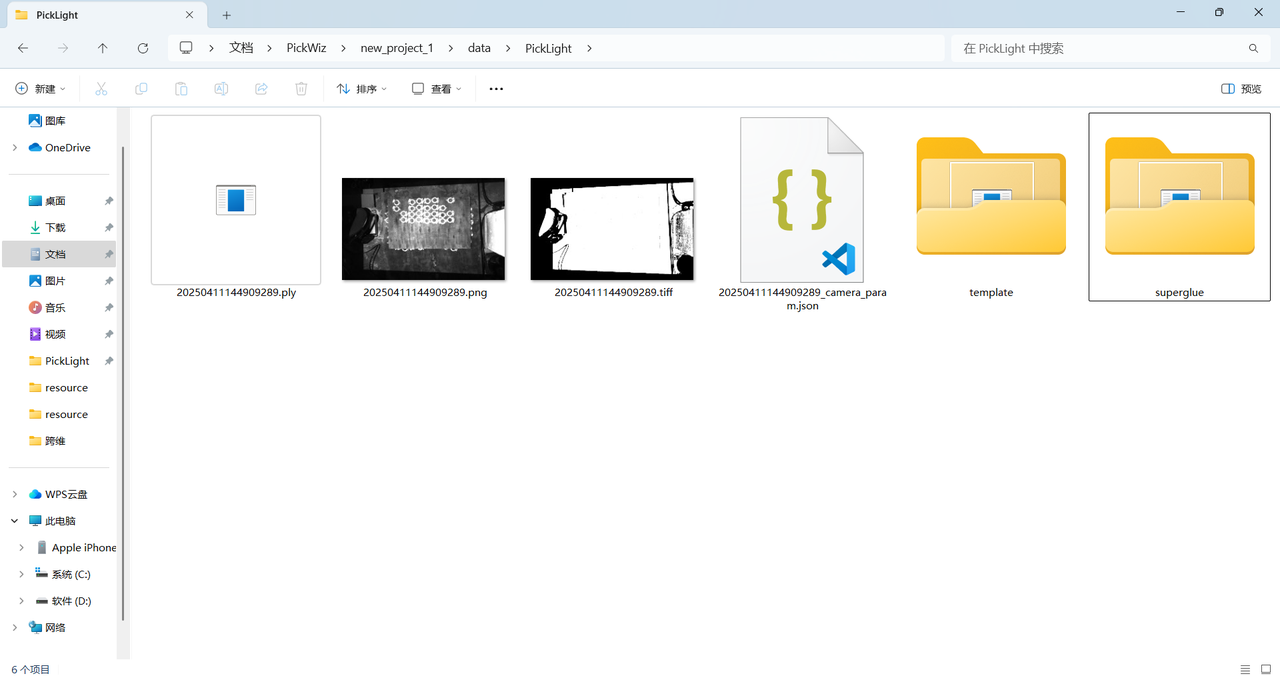Select the 下载 folder in sidebar
Screen dimensions: 1280x680
pos(55,228)
